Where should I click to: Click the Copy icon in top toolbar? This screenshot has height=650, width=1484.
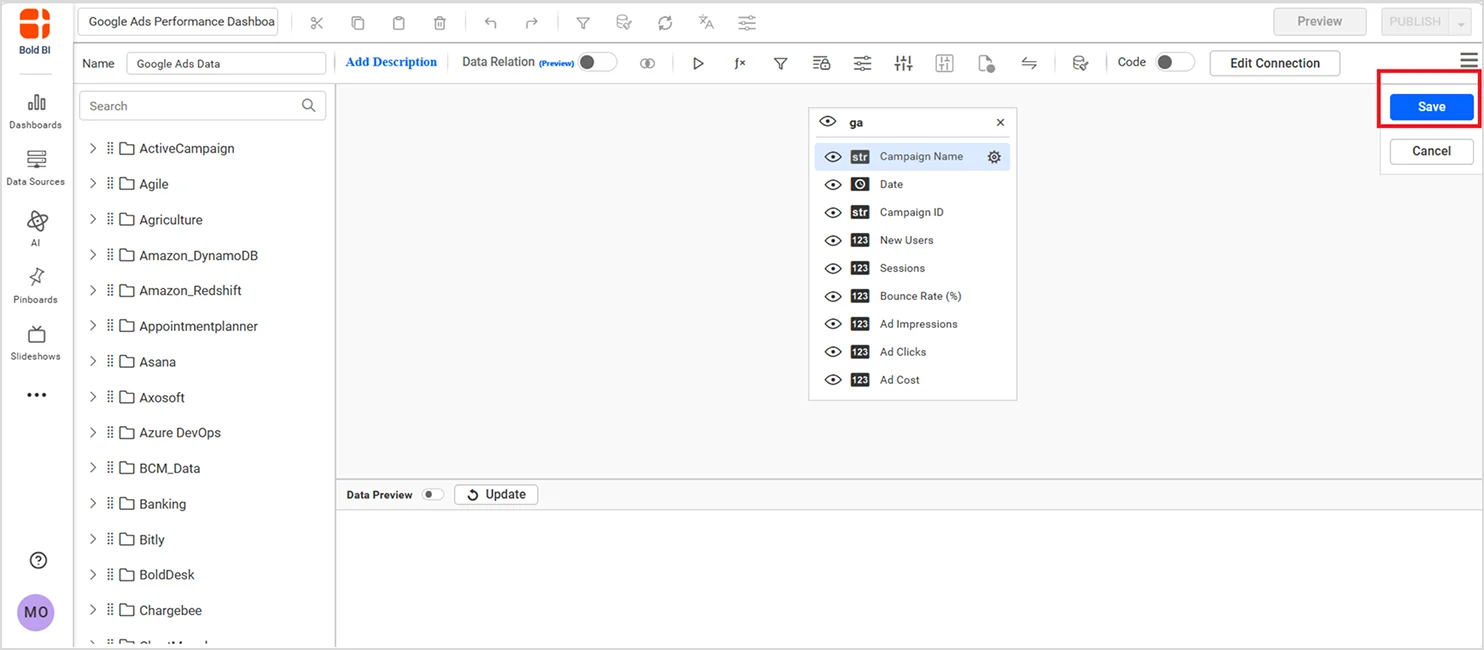pyautogui.click(x=358, y=22)
